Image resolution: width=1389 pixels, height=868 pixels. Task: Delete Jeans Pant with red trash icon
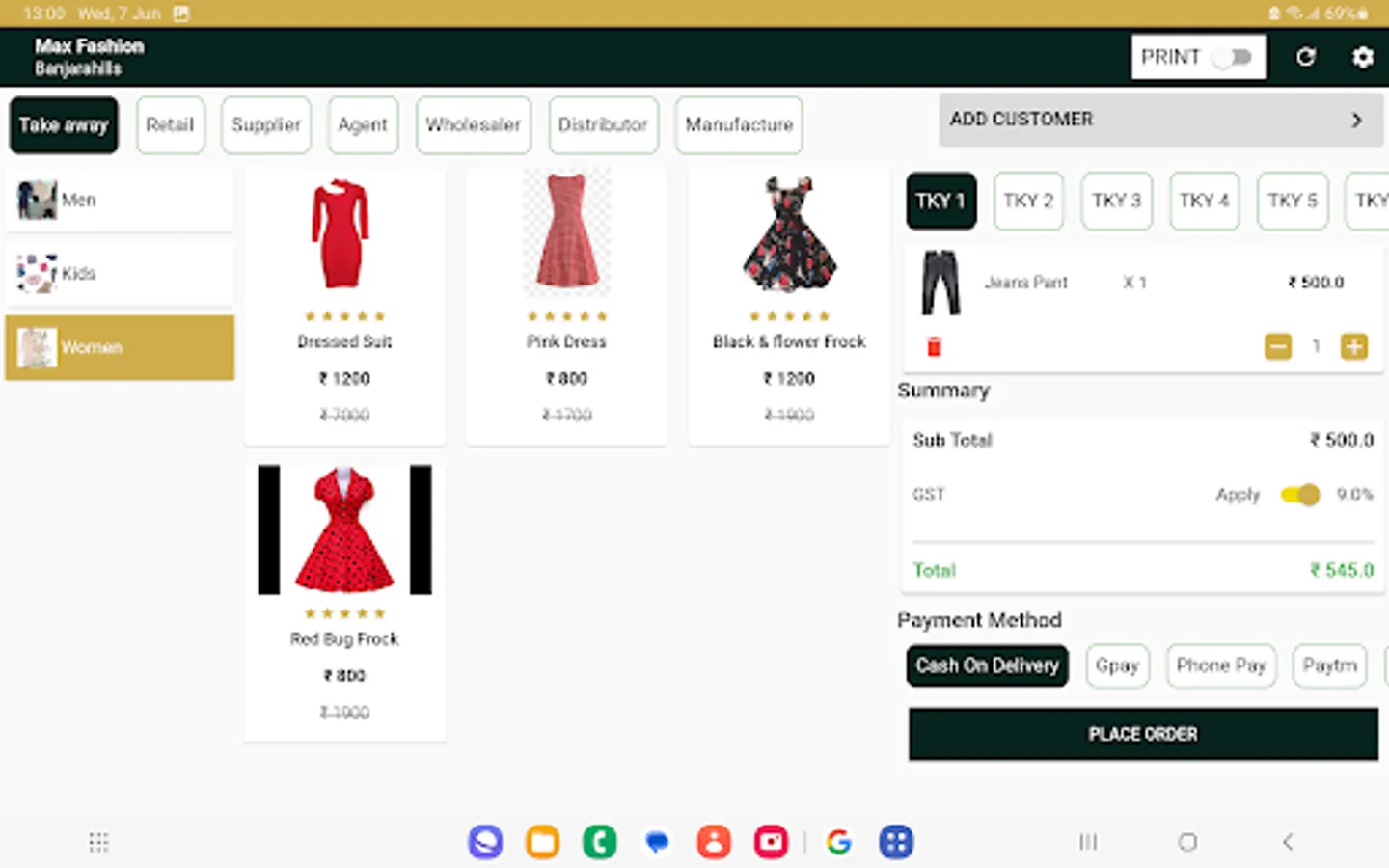point(934,346)
